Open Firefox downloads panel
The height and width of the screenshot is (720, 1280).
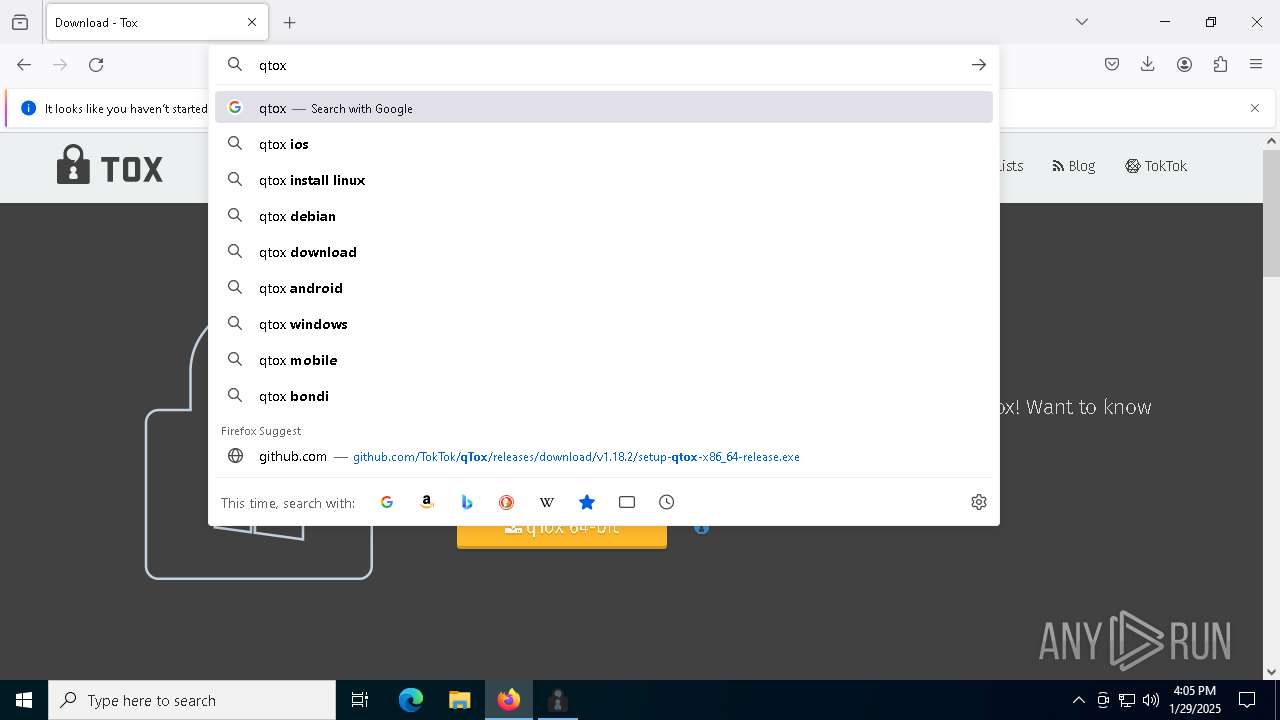click(1148, 65)
